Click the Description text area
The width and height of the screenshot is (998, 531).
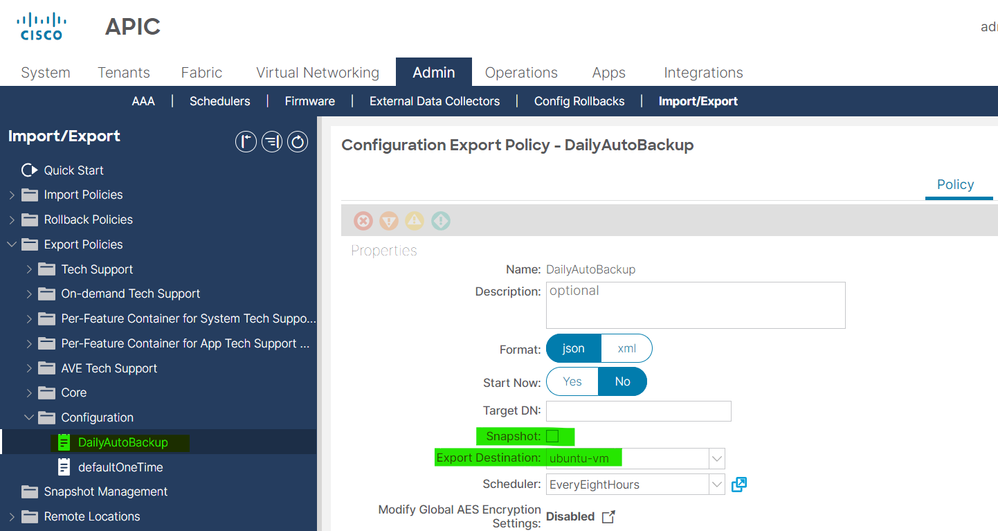pos(696,305)
